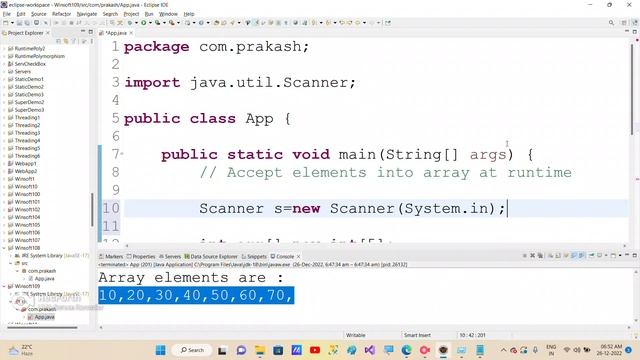The image size is (640, 360).
Task: Select Winsoft100 project
Action: tap(27, 194)
